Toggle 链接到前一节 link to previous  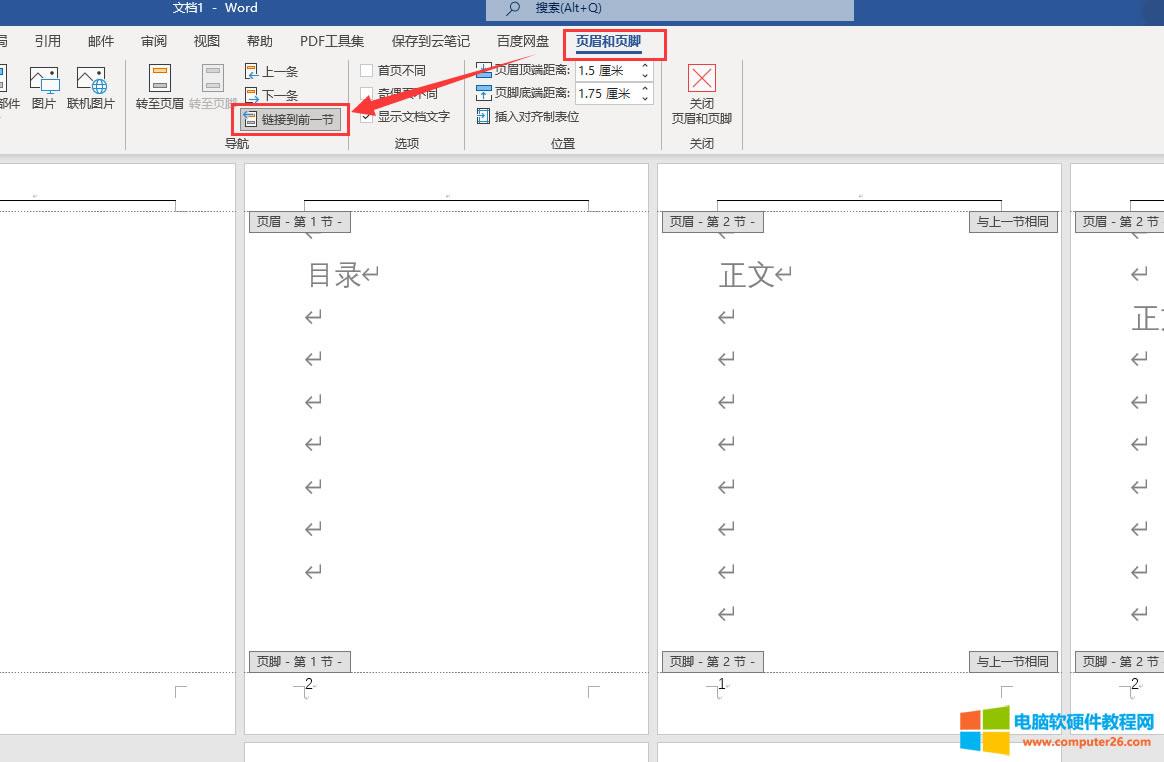[x=290, y=119]
